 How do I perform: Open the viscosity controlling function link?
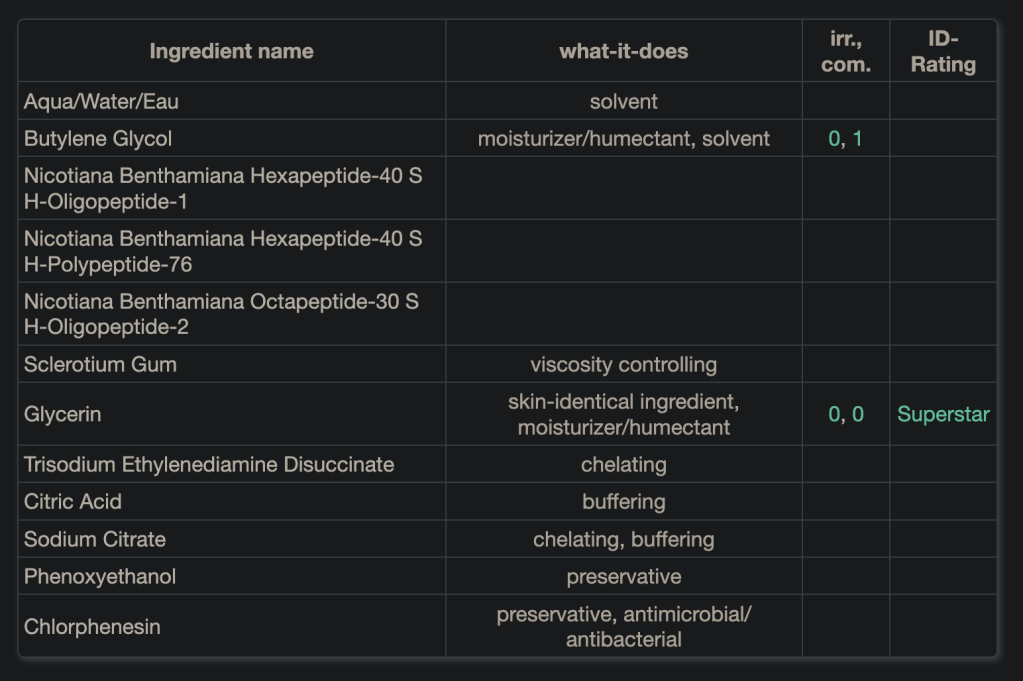[623, 365]
